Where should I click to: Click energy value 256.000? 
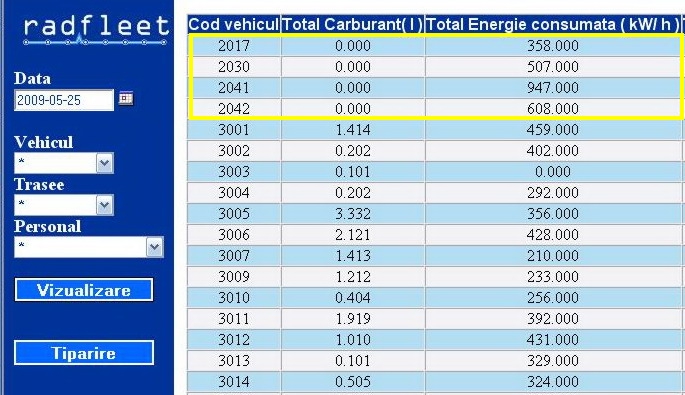pyautogui.click(x=553, y=297)
